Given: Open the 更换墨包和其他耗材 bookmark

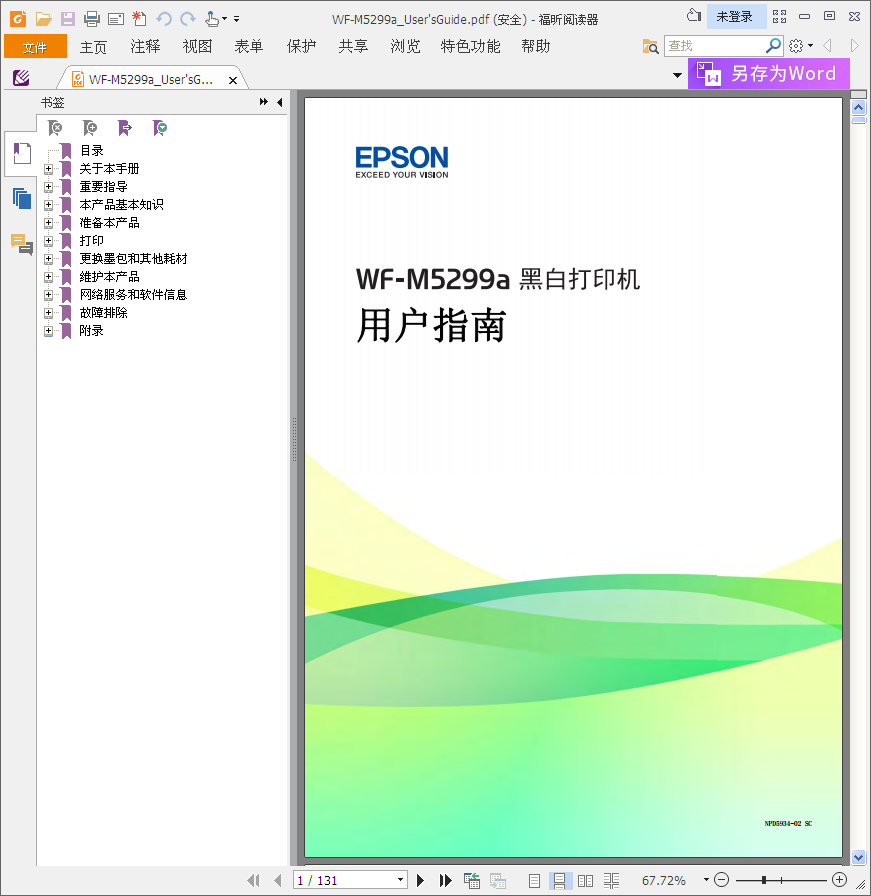Looking at the screenshot, I should [x=133, y=259].
